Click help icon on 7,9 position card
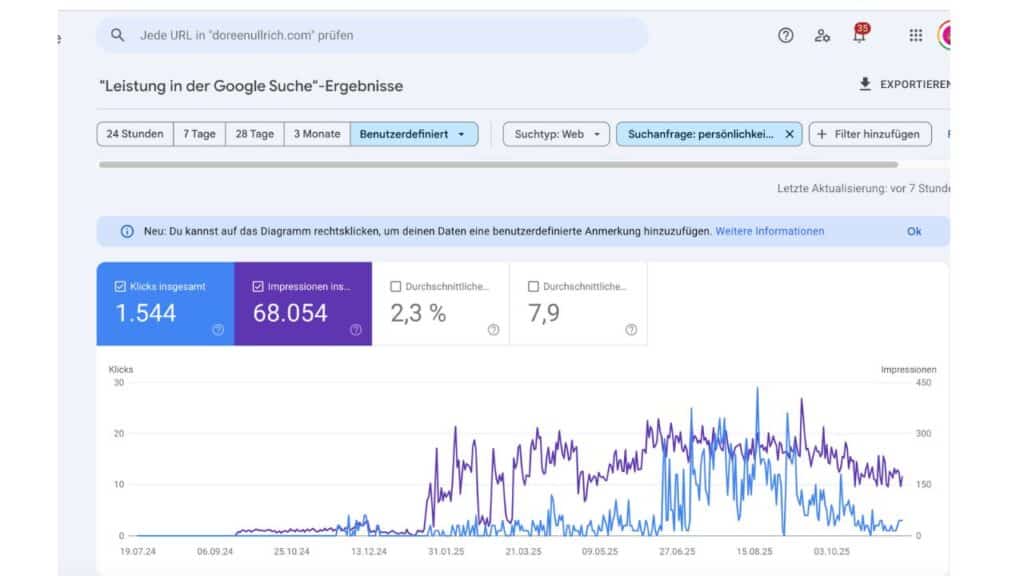 (631, 330)
